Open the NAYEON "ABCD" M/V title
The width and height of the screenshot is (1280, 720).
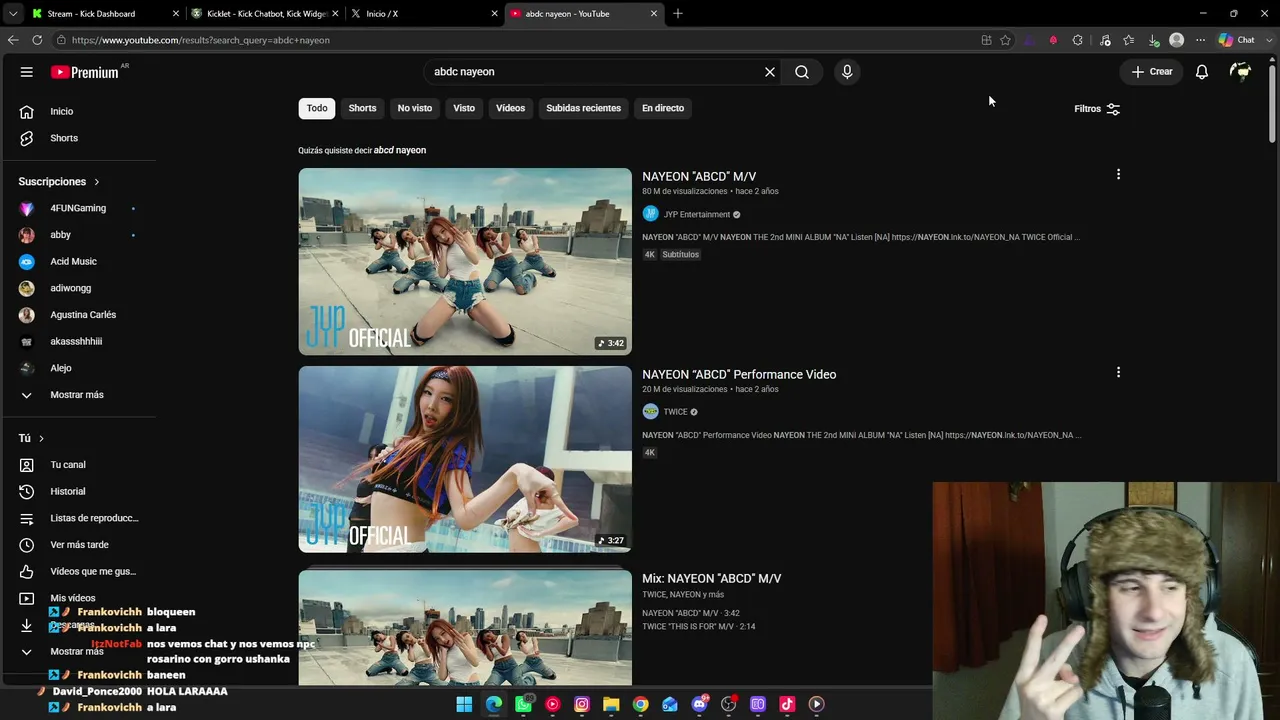point(699,177)
